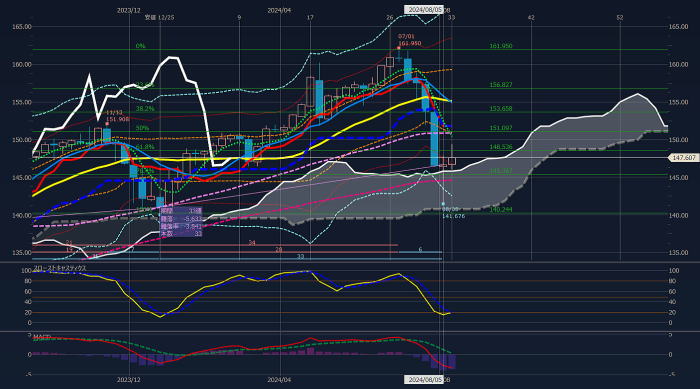Click bar-count label 6 near bottom

(420, 250)
